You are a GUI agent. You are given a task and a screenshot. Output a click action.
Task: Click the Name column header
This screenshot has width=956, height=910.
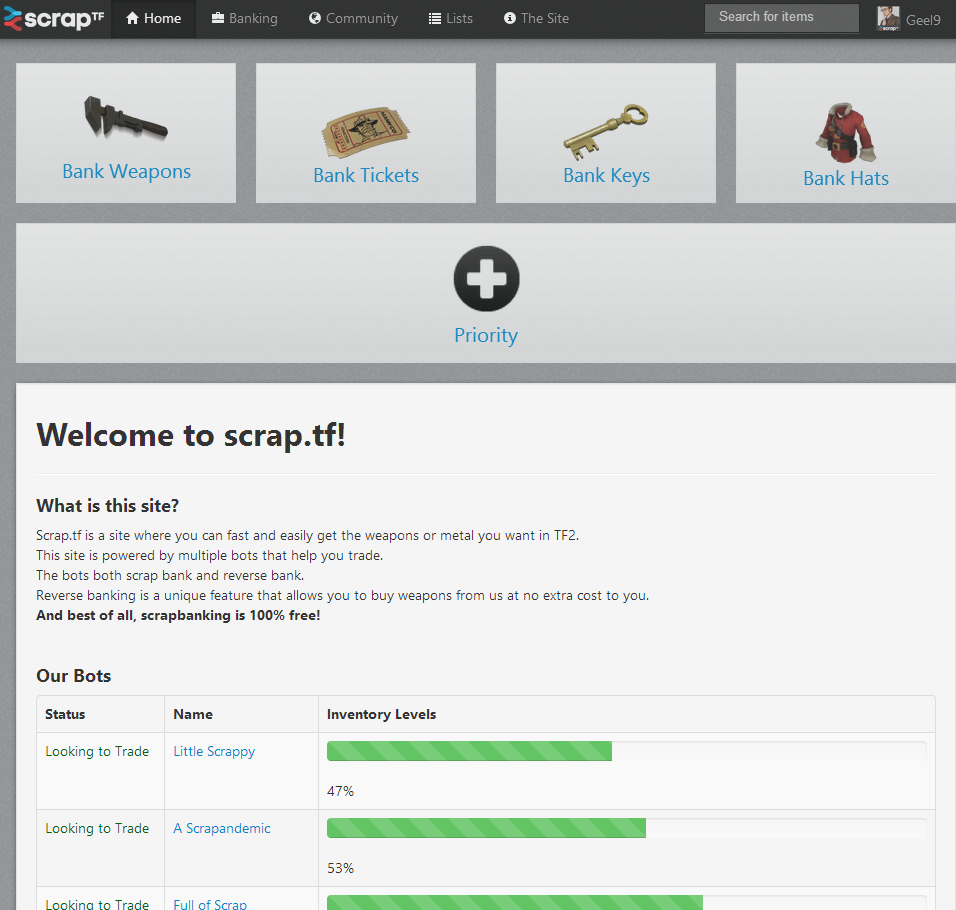coord(193,714)
